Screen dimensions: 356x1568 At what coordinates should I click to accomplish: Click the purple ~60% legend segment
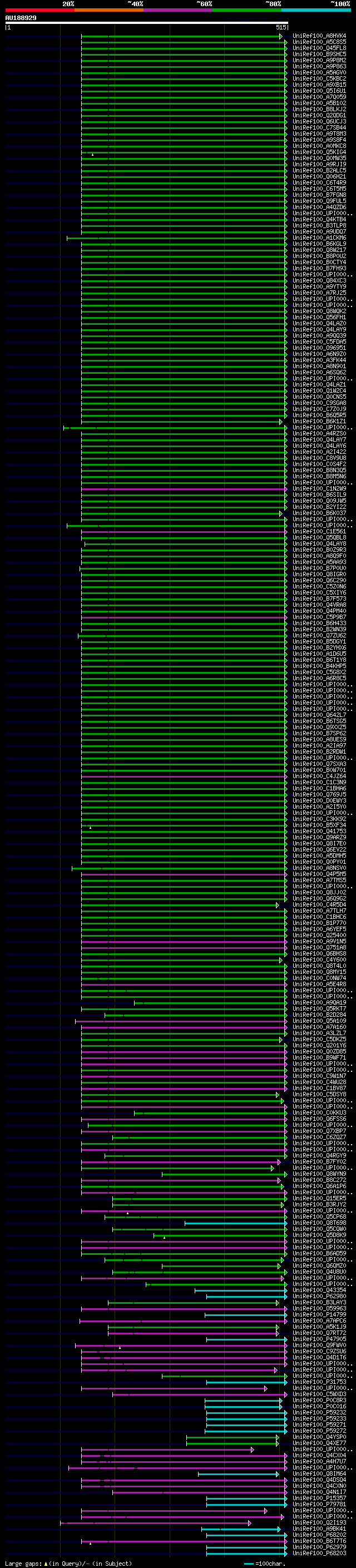point(177,10)
